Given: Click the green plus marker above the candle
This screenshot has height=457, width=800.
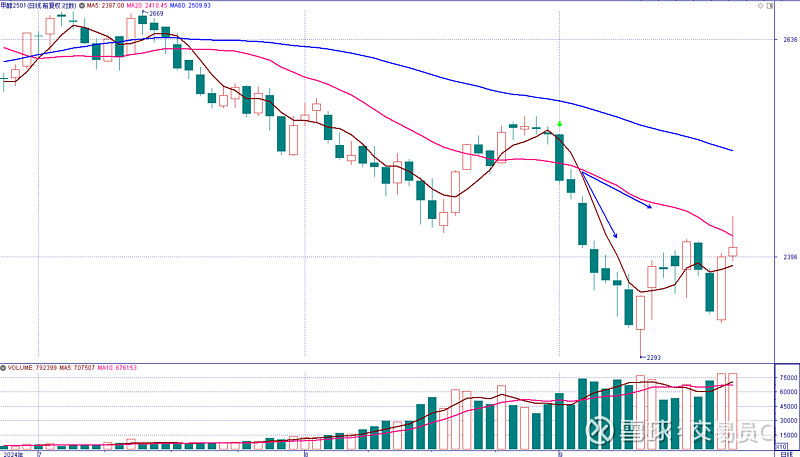Looking at the screenshot, I should tap(560, 124).
